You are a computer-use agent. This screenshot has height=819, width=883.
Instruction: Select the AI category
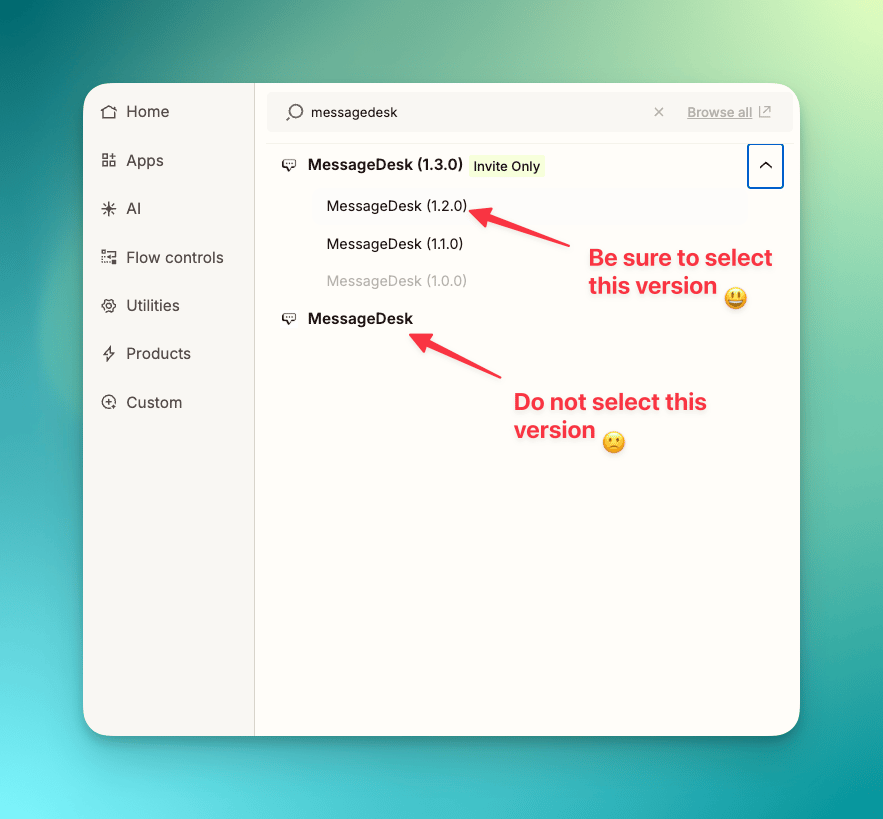coord(133,209)
